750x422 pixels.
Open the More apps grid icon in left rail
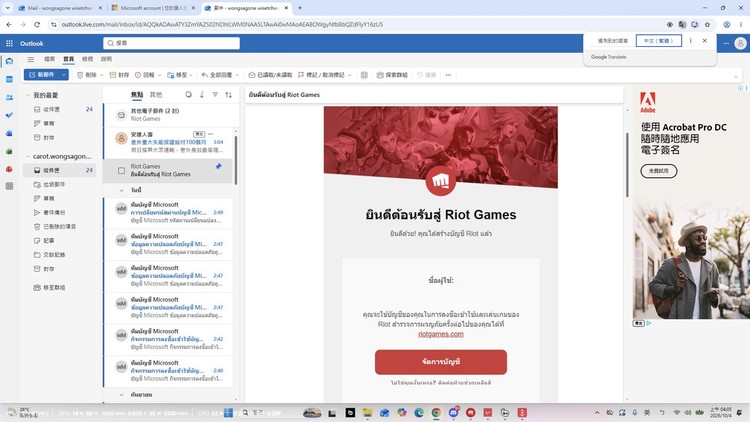tap(9, 186)
